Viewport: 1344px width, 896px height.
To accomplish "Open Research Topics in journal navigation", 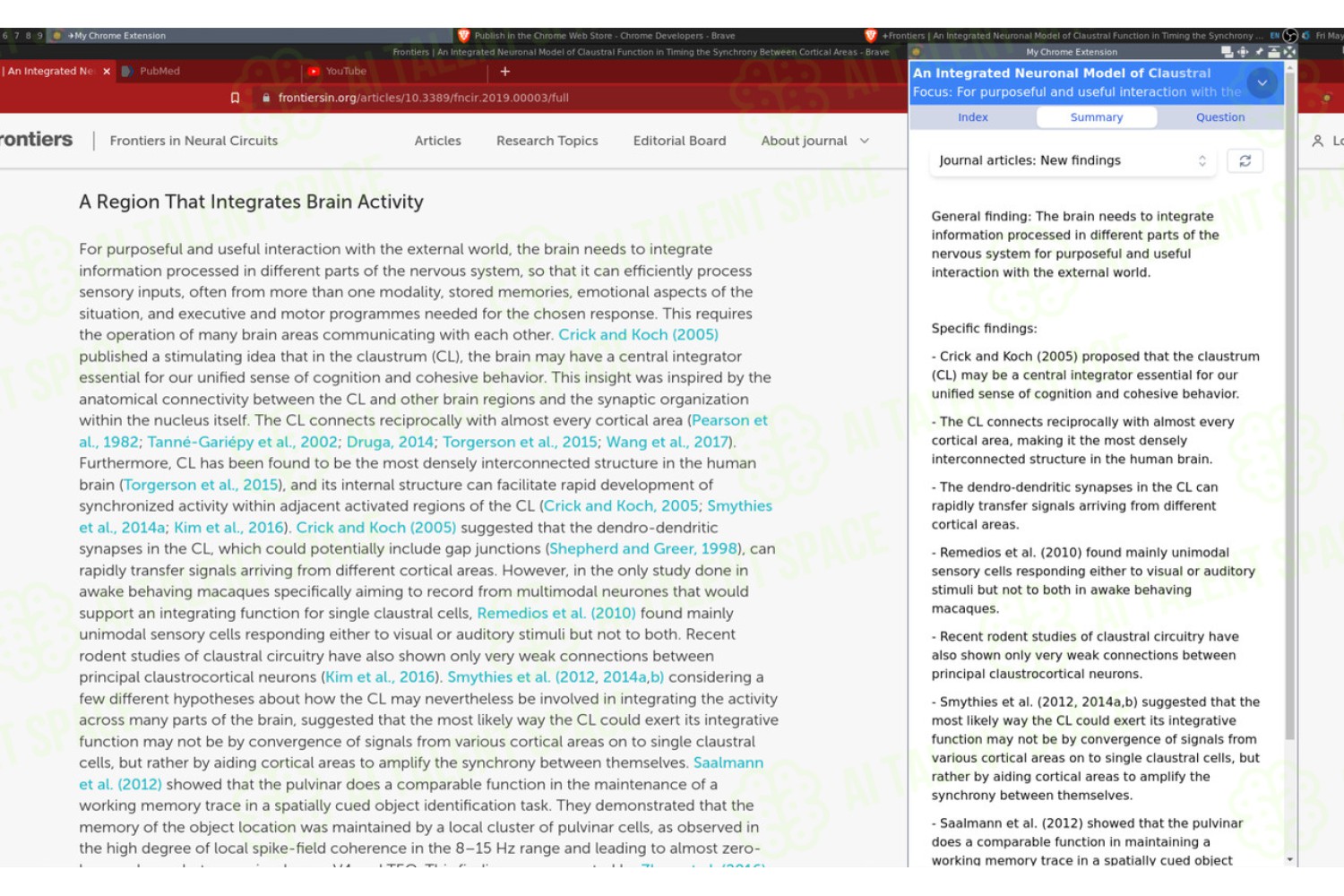I will [547, 141].
